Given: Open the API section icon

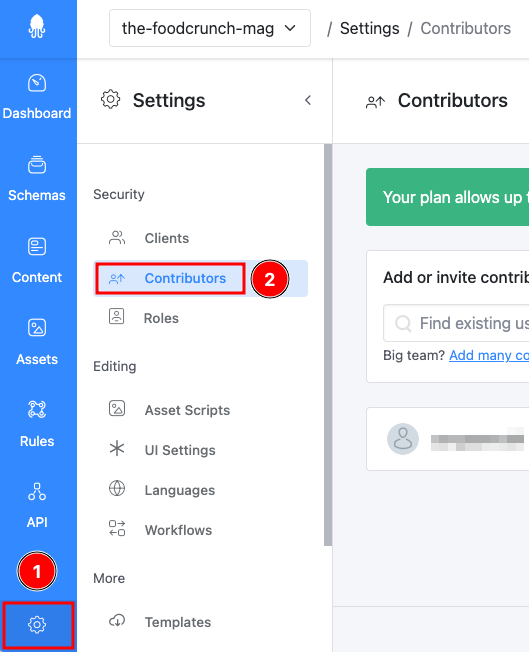Looking at the screenshot, I should [x=37, y=491].
